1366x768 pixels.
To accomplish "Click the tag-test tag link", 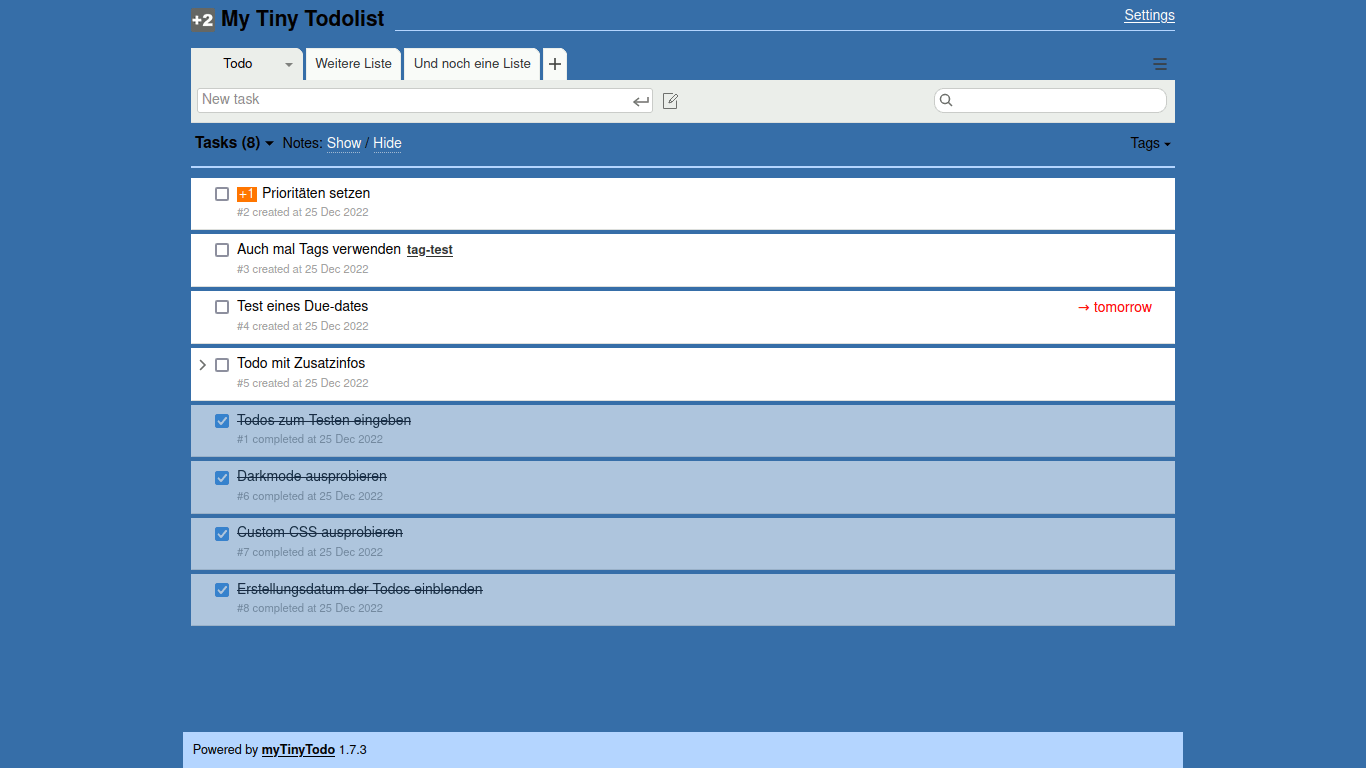I will tap(430, 250).
